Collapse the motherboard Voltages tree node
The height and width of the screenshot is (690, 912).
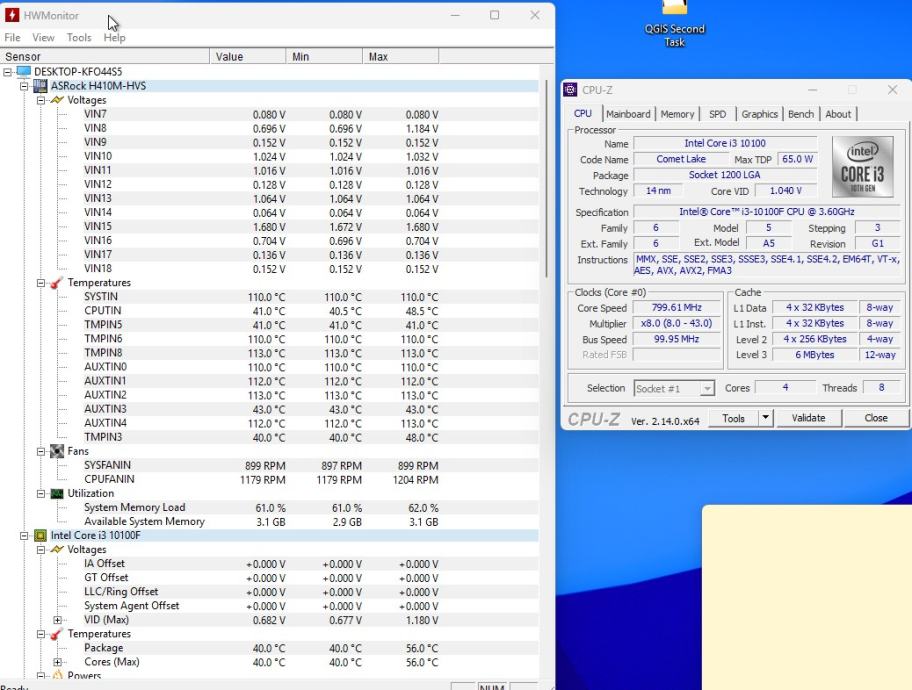pos(41,100)
